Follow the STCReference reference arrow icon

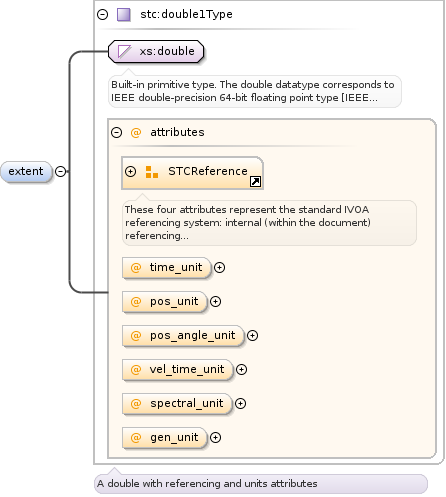click(x=255, y=182)
